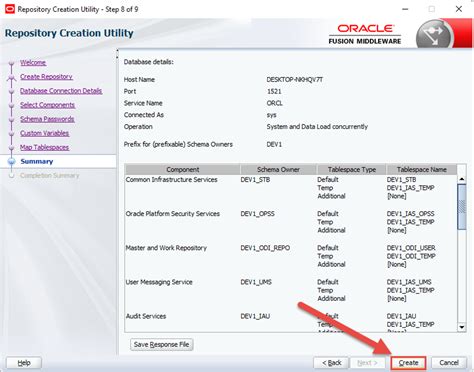The width and height of the screenshot is (474, 372).
Task: Click the Tablespace Type column header
Action: (352, 169)
